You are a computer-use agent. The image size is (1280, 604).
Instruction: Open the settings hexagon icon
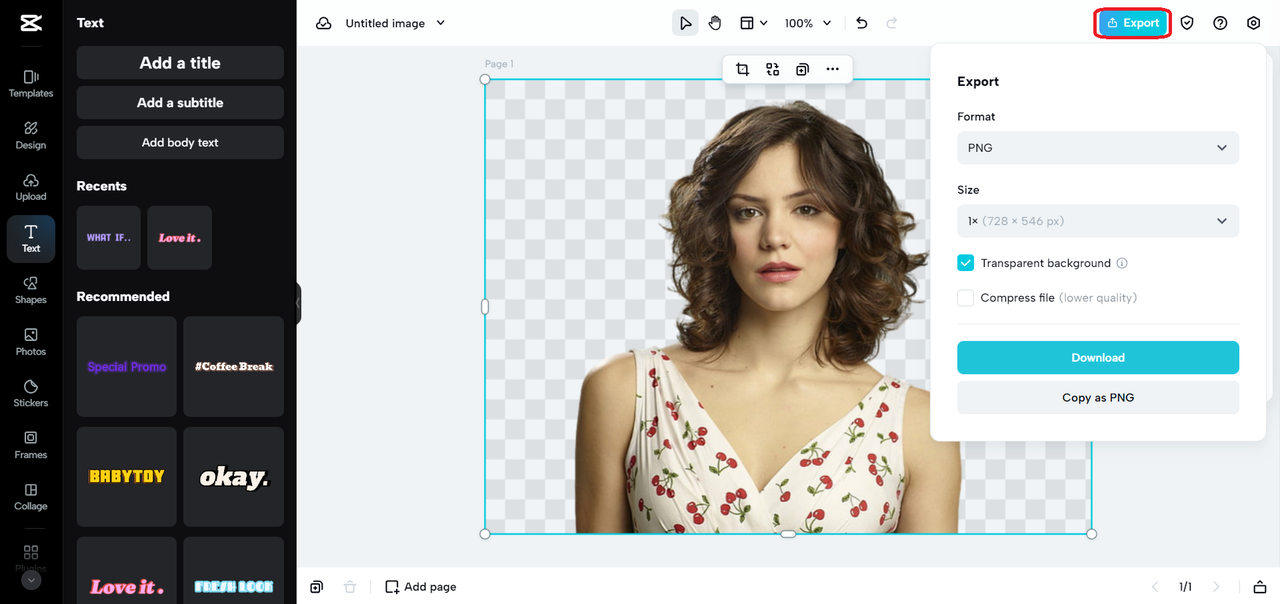[x=1253, y=23]
